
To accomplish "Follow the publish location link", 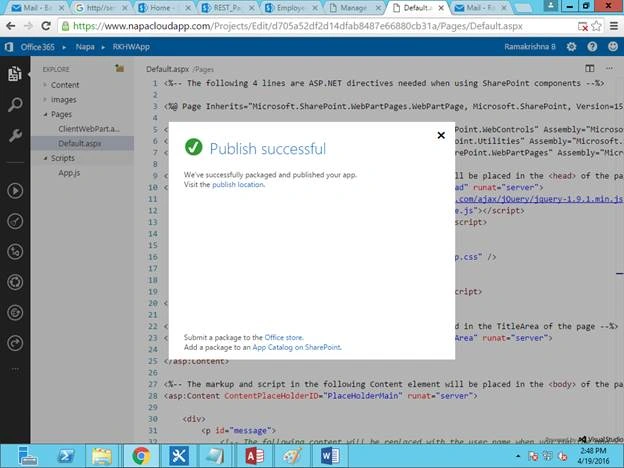I will point(238,185).
